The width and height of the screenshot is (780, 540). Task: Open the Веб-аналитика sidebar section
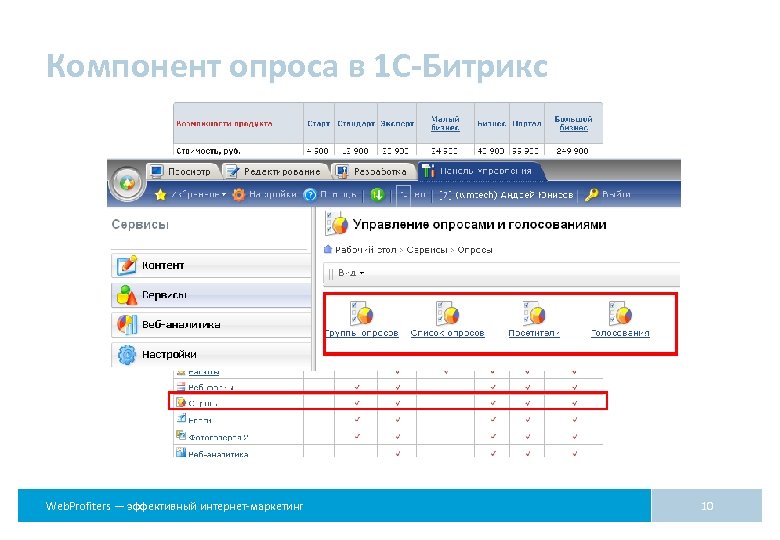(x=211, y=325)
